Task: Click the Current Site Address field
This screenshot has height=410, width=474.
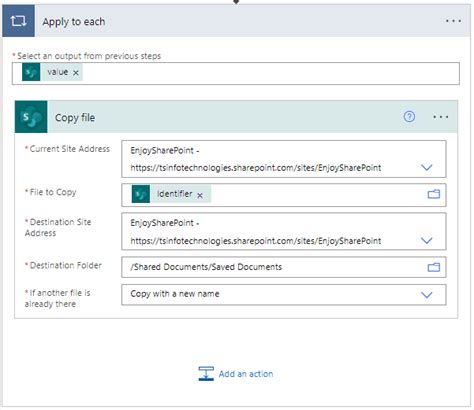Action: [x=284, y=159]
